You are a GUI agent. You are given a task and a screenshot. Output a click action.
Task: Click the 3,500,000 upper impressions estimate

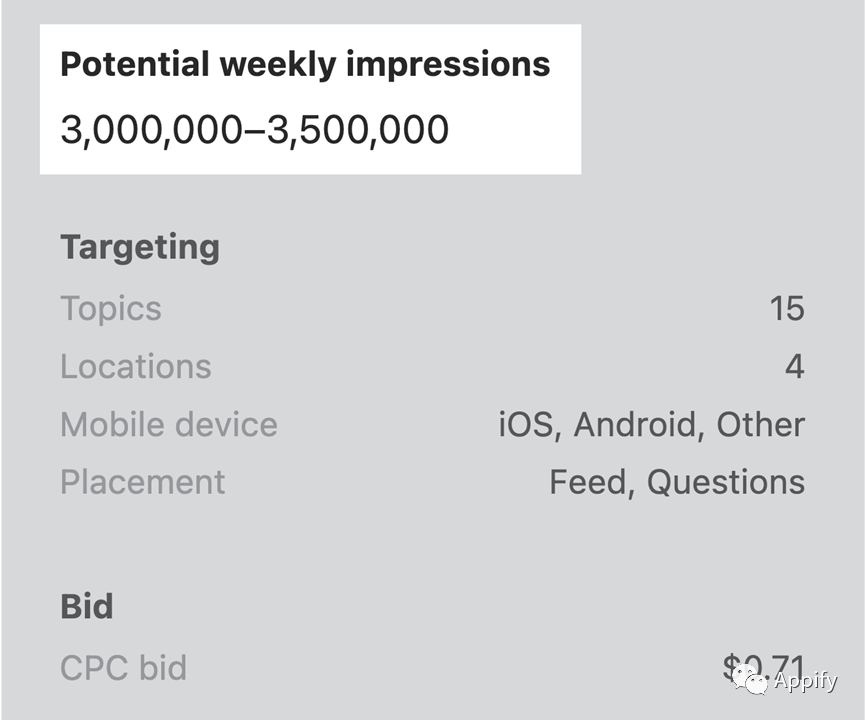click(358, 131)
